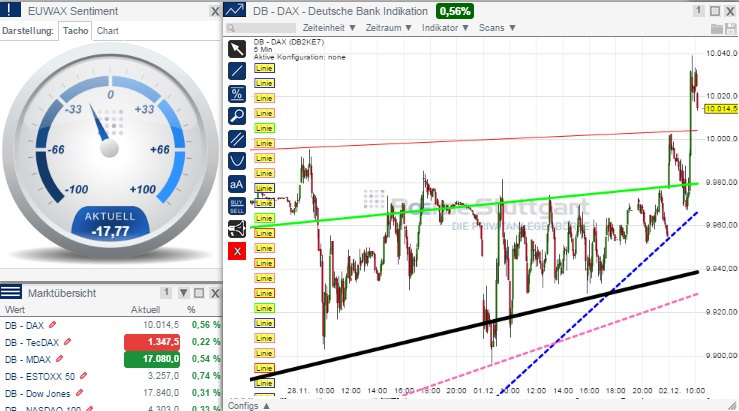The width and height of the screenshot is (739, 411).
Task: Select the DB - Dow Jones row
Action: pos(111,393)
